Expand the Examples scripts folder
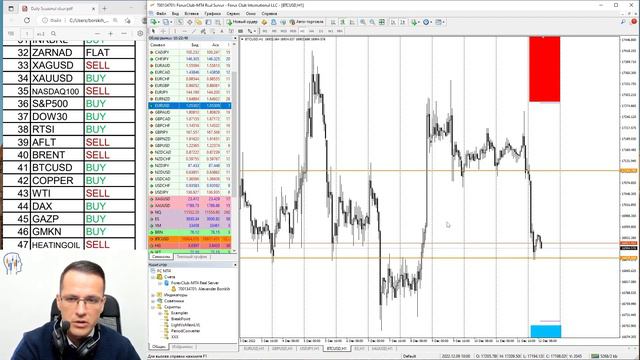 (x=160, y=313)
